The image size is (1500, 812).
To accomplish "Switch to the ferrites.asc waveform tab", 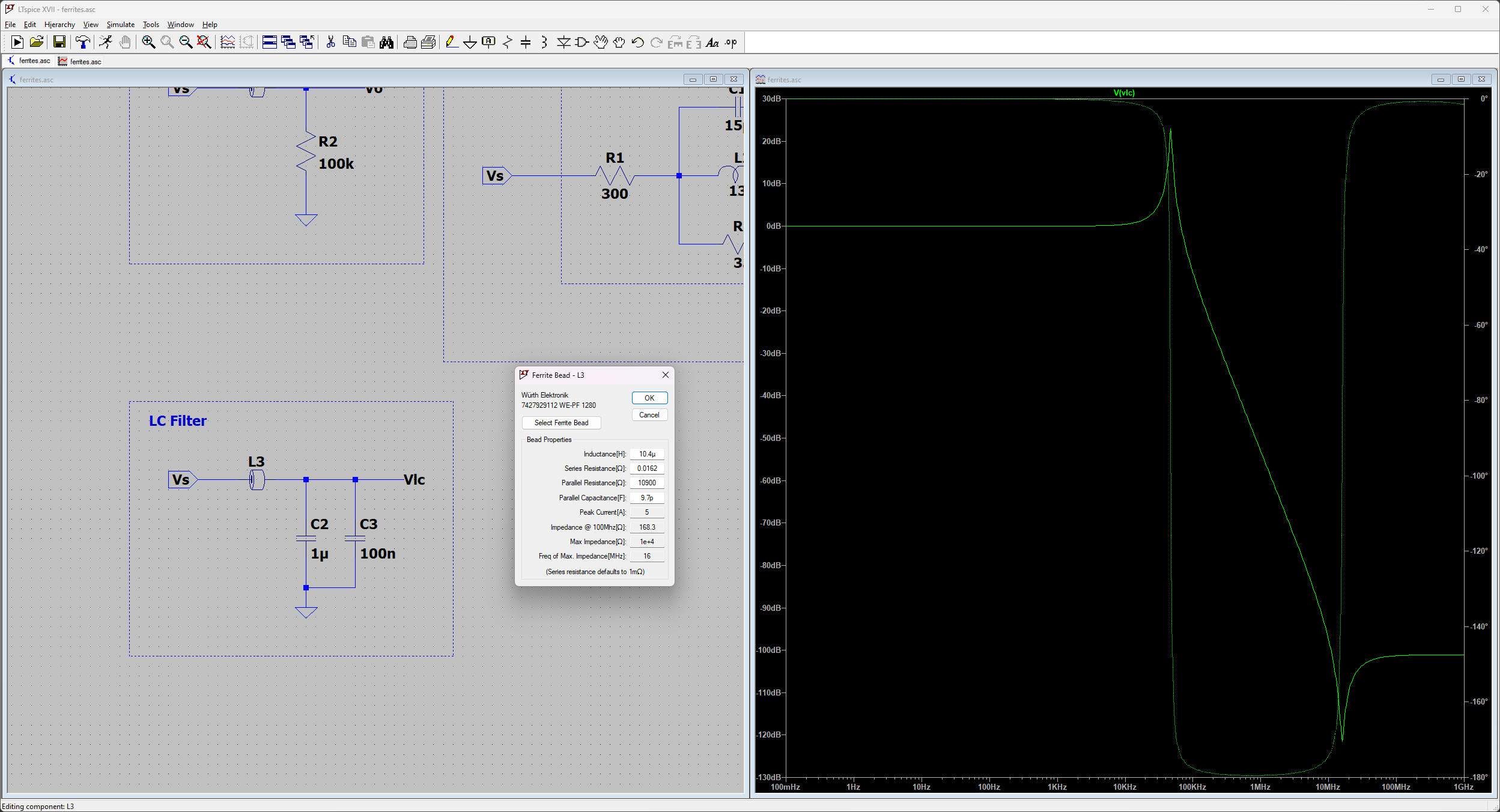I will click(80, 61).
